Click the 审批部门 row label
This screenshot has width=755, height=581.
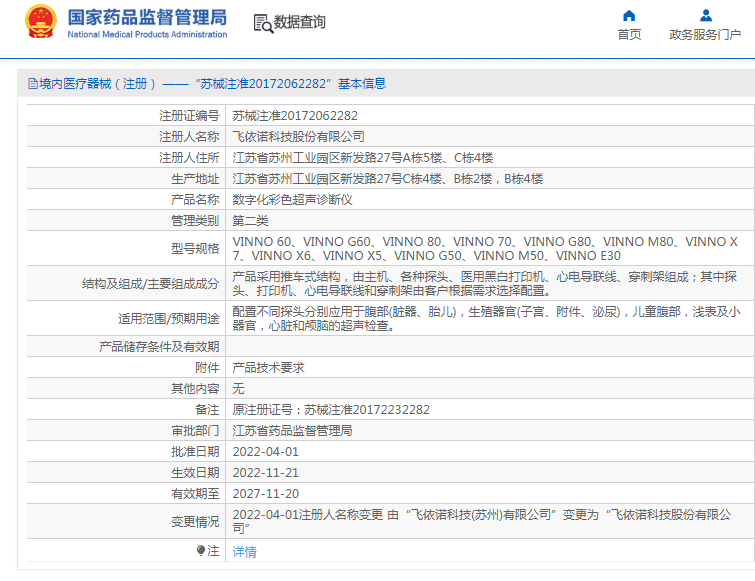click(x=195, y=431)
